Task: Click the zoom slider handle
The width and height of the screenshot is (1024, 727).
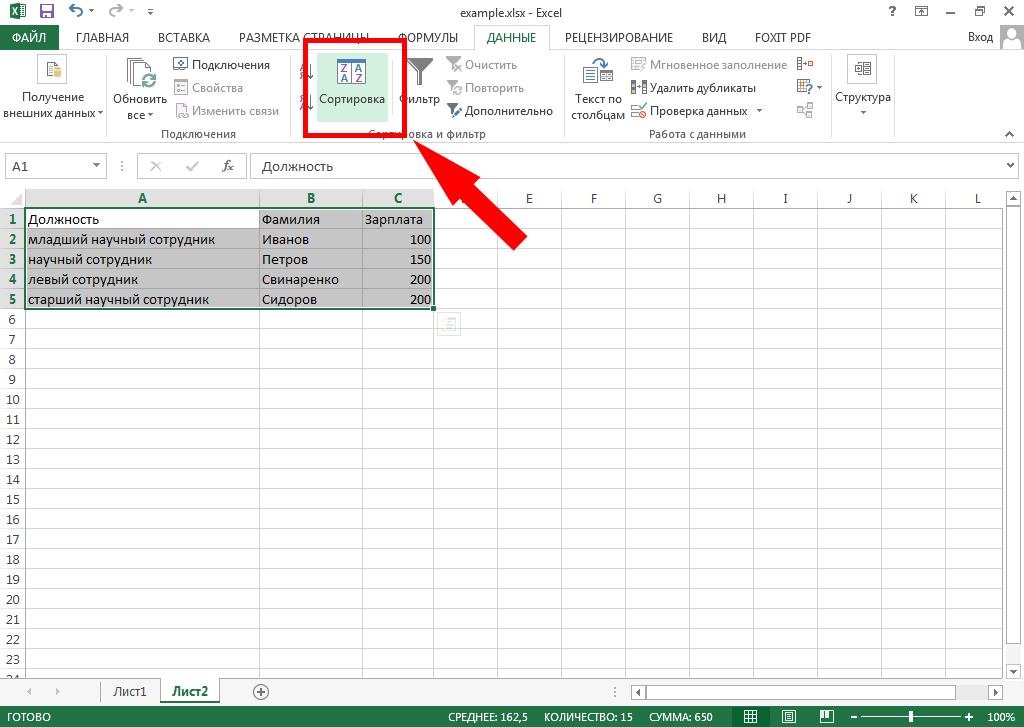Action: (910, 717)
